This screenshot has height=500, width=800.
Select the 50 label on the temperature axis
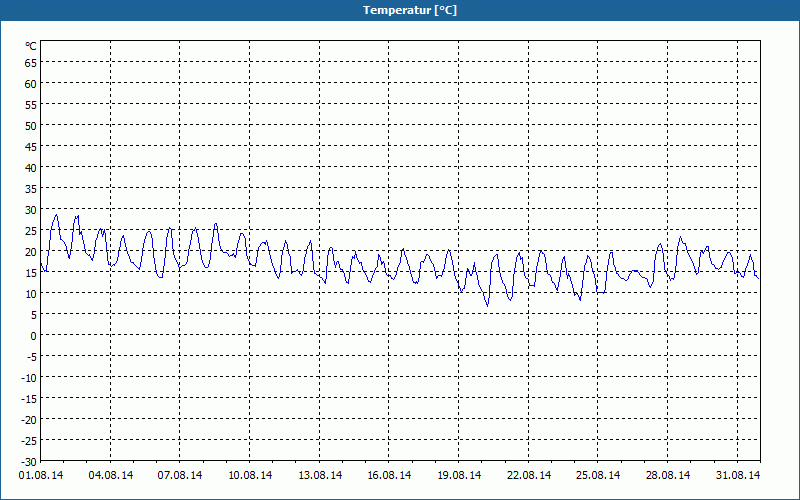(x=30, y=126)
